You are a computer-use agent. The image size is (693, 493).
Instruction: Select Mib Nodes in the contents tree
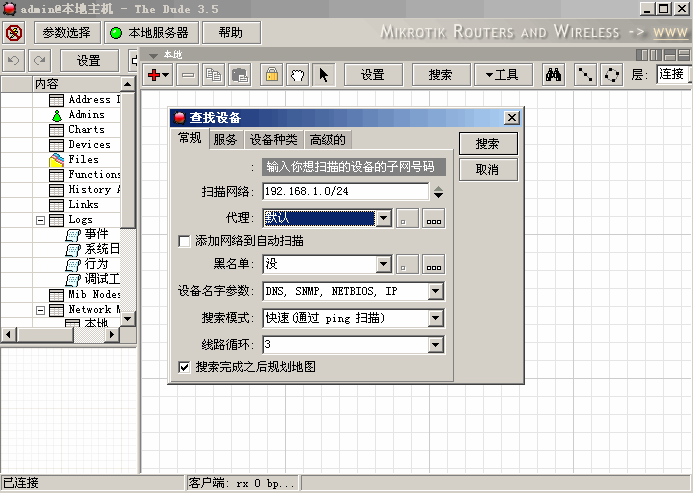94,294
